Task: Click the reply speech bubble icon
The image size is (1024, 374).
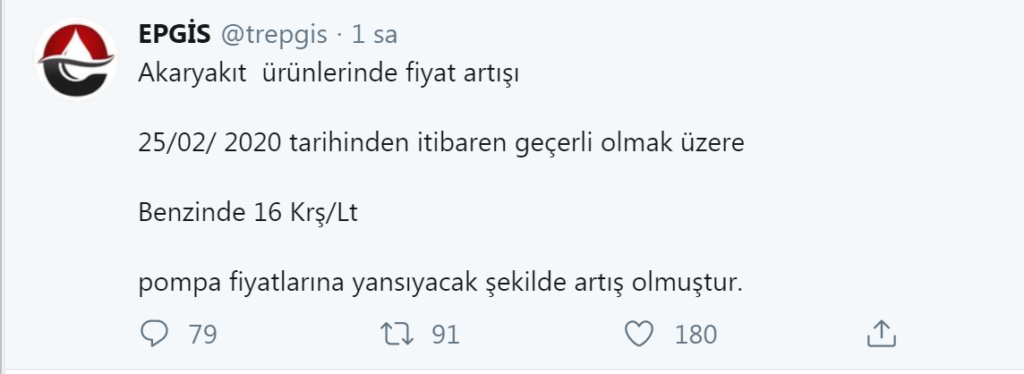Action: (154, 334)
